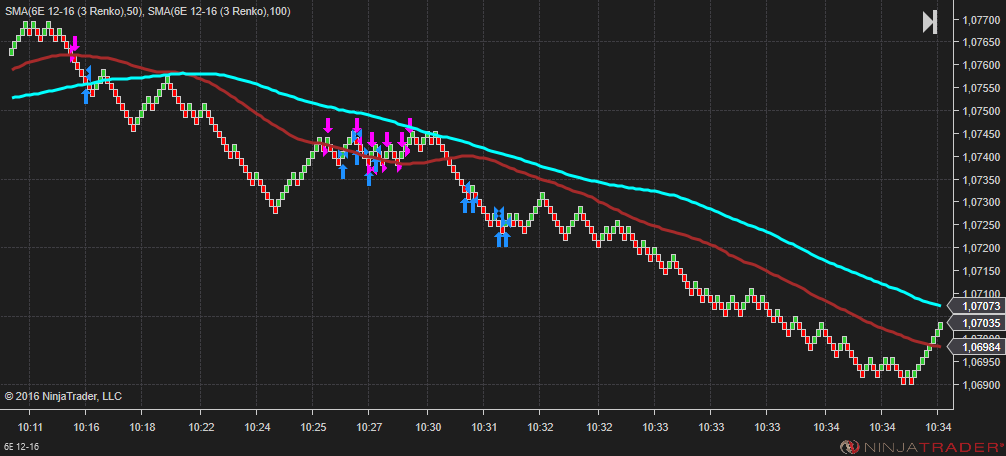The height and width of the screenshot is (456, 1006).
Task: Click the SMA 50 price marker 1,06984
Action: click(976, 347)
